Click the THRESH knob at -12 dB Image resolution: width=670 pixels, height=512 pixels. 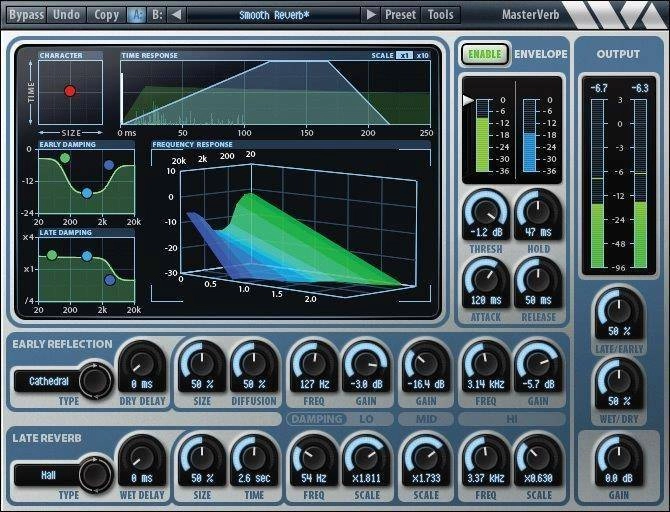pyautogui.click(x=486, y=214)
